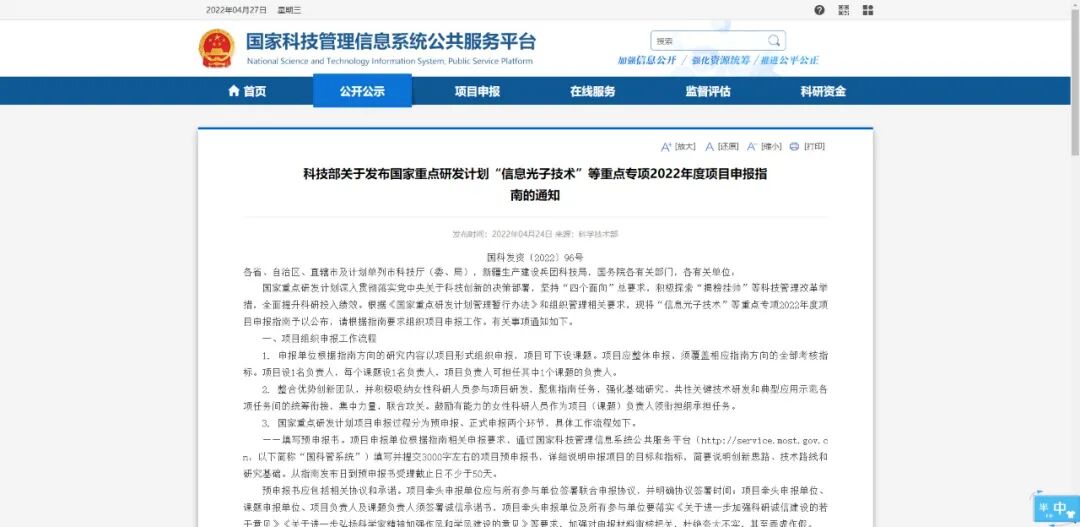1080x527 pixels.
Task: Open the 监督评估 navigation tab
Action: [x=707, y=91]
